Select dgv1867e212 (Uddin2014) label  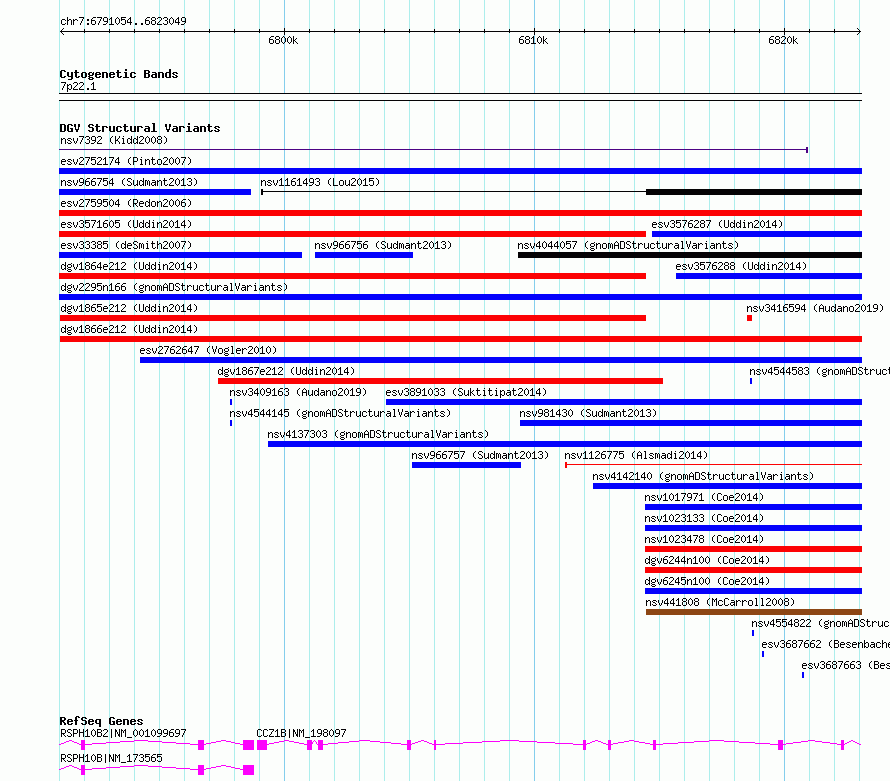286,371
